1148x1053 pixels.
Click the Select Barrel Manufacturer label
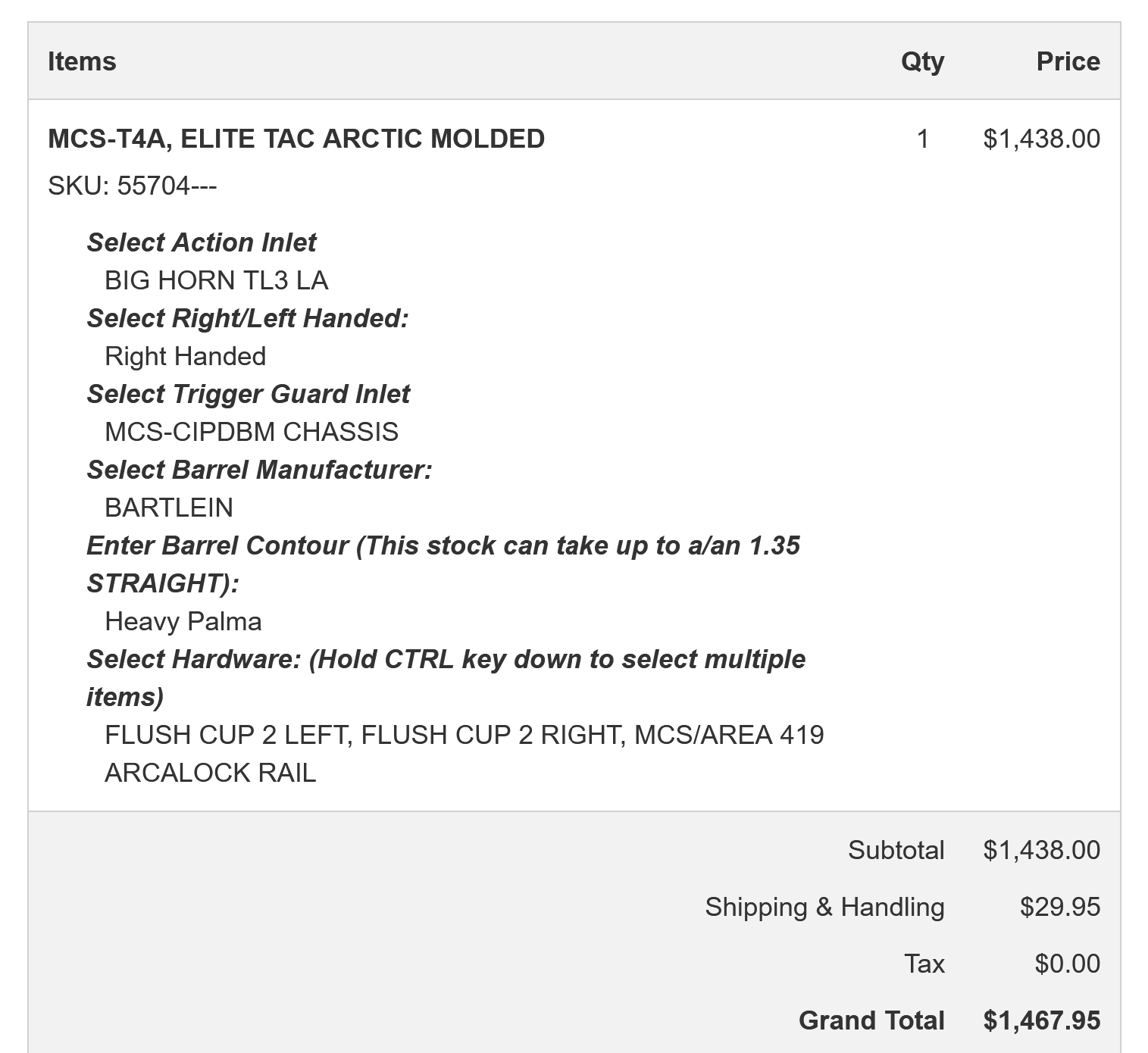tap(260, 470)
